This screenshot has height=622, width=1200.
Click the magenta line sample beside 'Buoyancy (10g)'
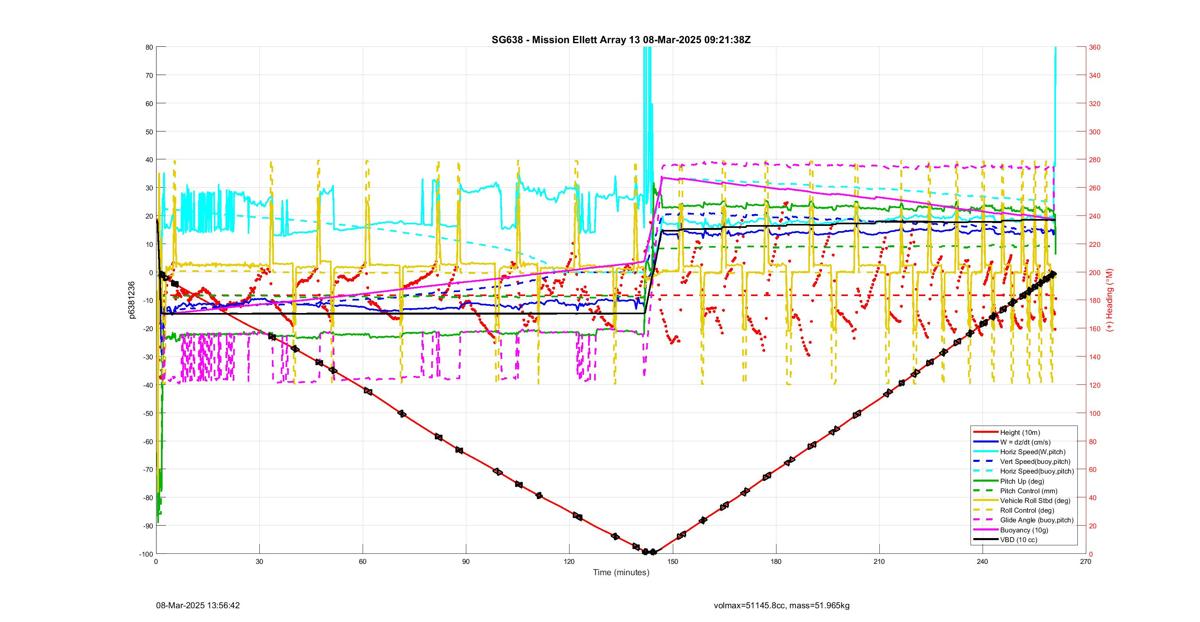click(984, 530)
